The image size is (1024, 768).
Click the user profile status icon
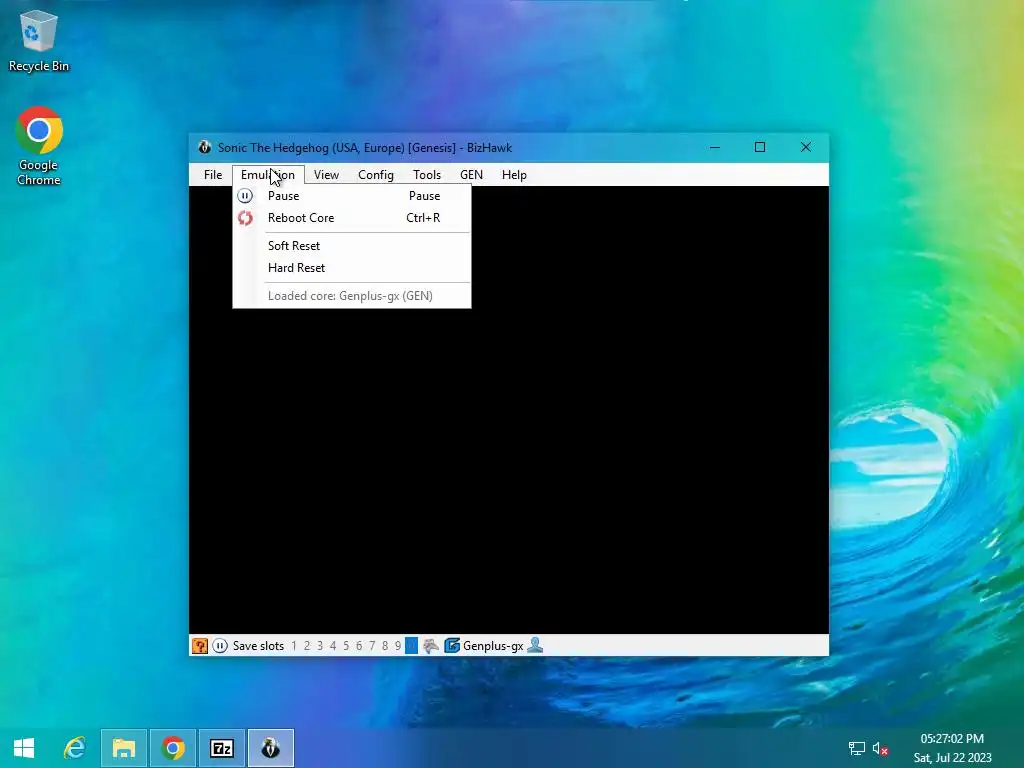[535, 646]
